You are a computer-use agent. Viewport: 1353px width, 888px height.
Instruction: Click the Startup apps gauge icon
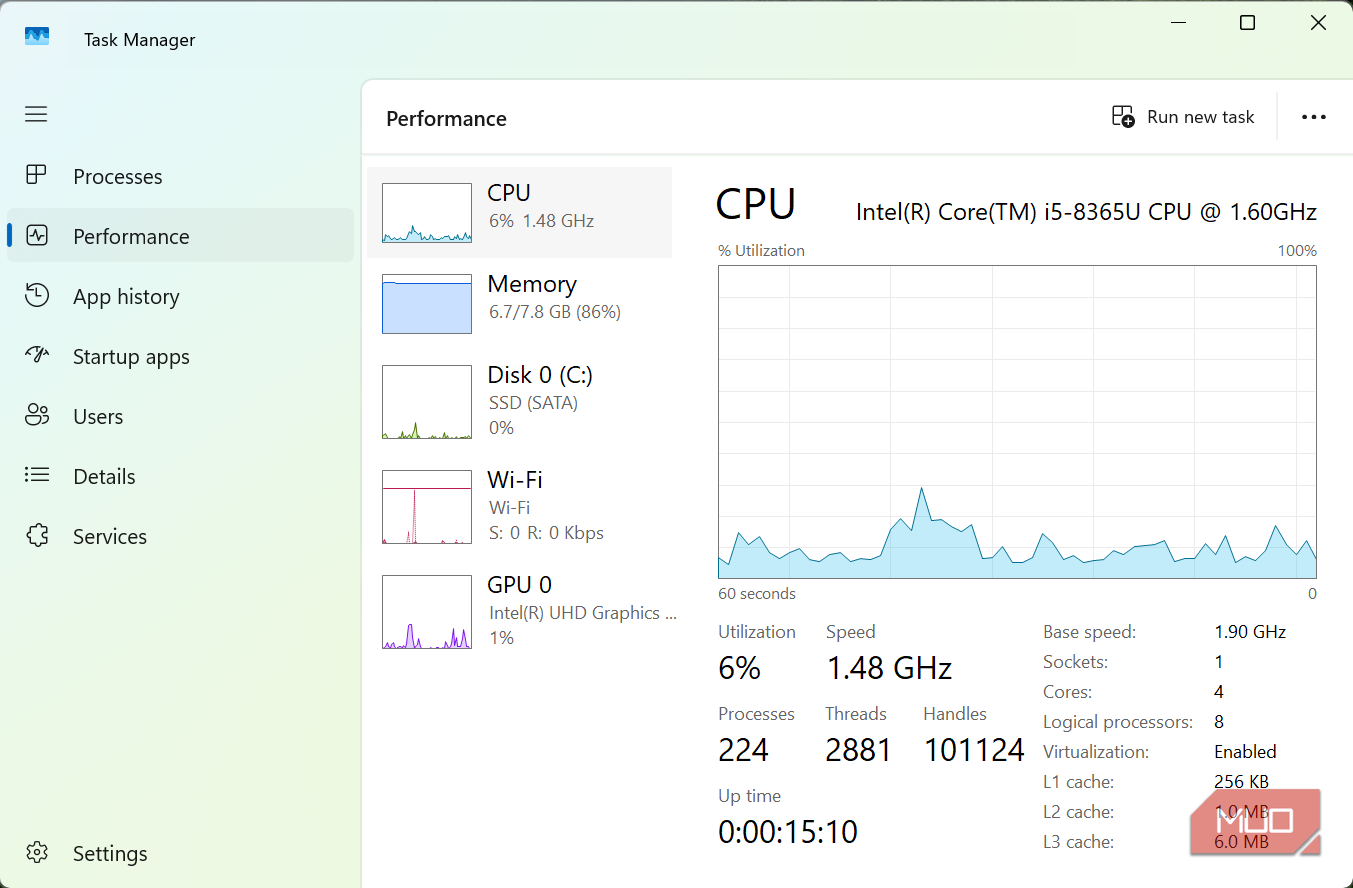[37, 356]
